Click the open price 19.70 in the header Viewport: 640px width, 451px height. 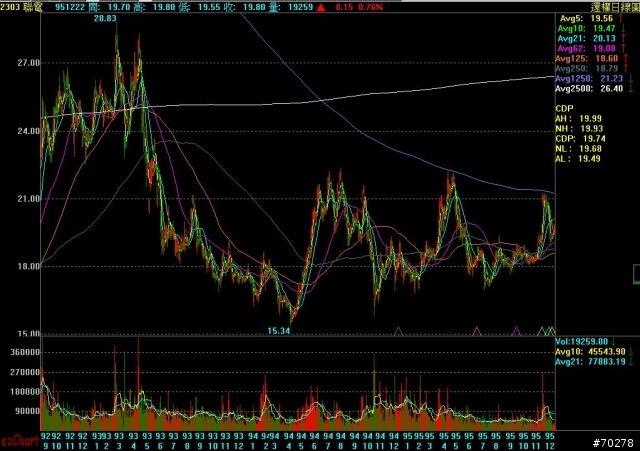point(119,7)
